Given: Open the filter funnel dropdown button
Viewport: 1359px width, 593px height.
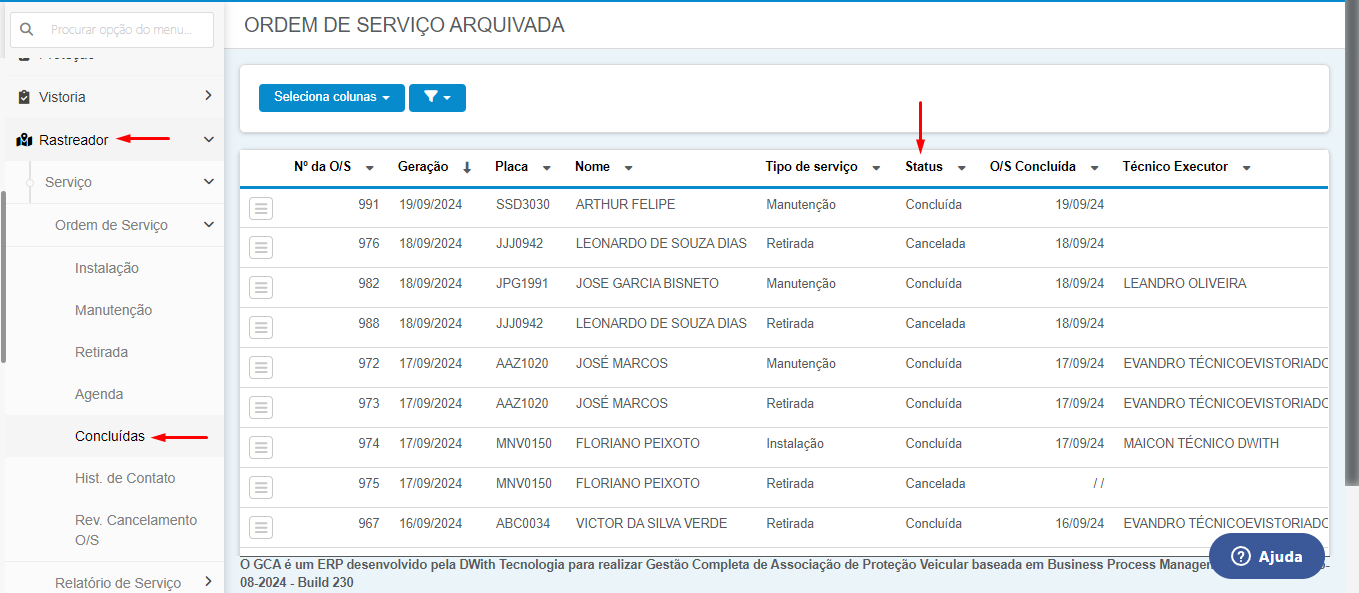Looking at the screenshot, I should click(437, 98).
